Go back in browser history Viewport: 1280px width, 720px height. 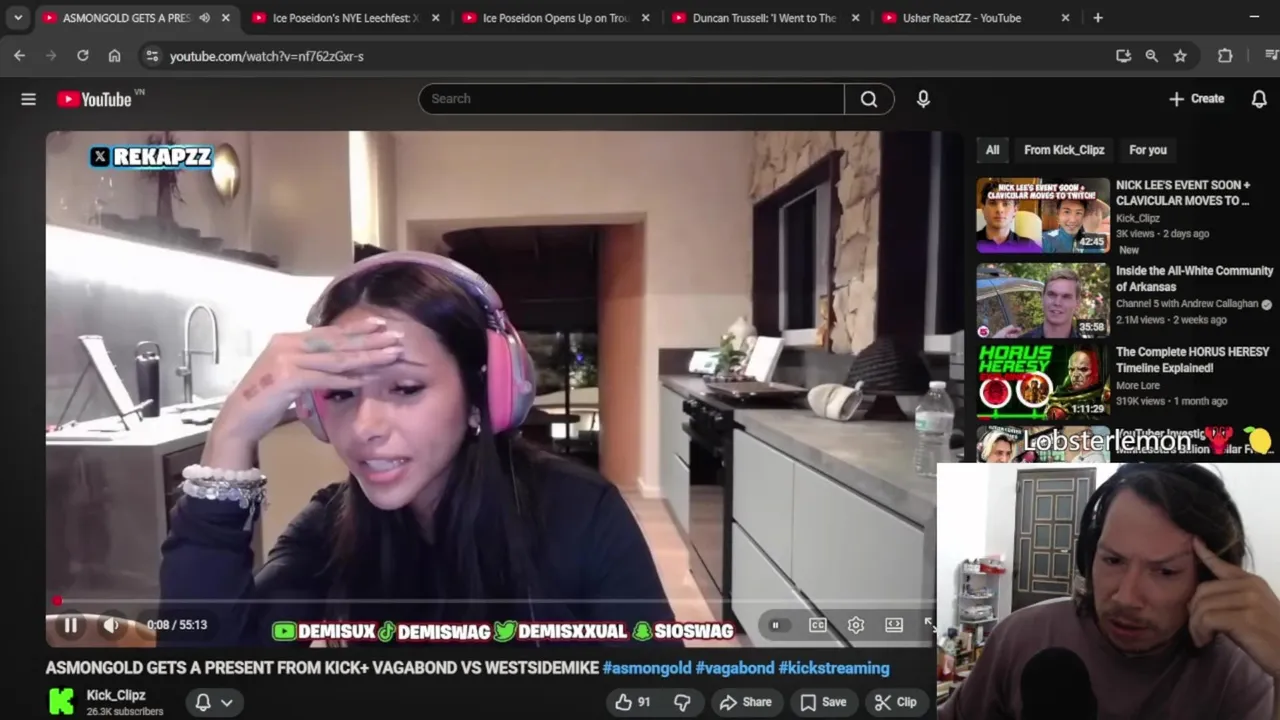pos(20,56)
